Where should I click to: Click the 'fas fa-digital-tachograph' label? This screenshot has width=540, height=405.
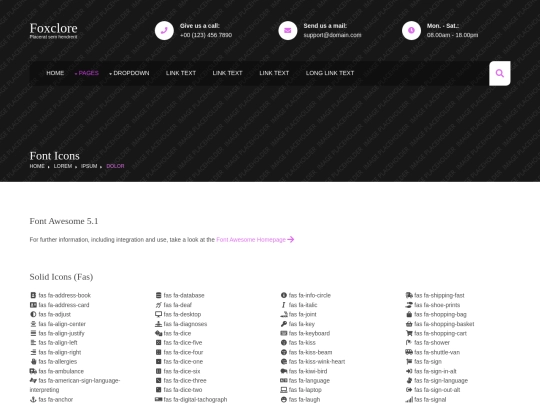[195, 399]
